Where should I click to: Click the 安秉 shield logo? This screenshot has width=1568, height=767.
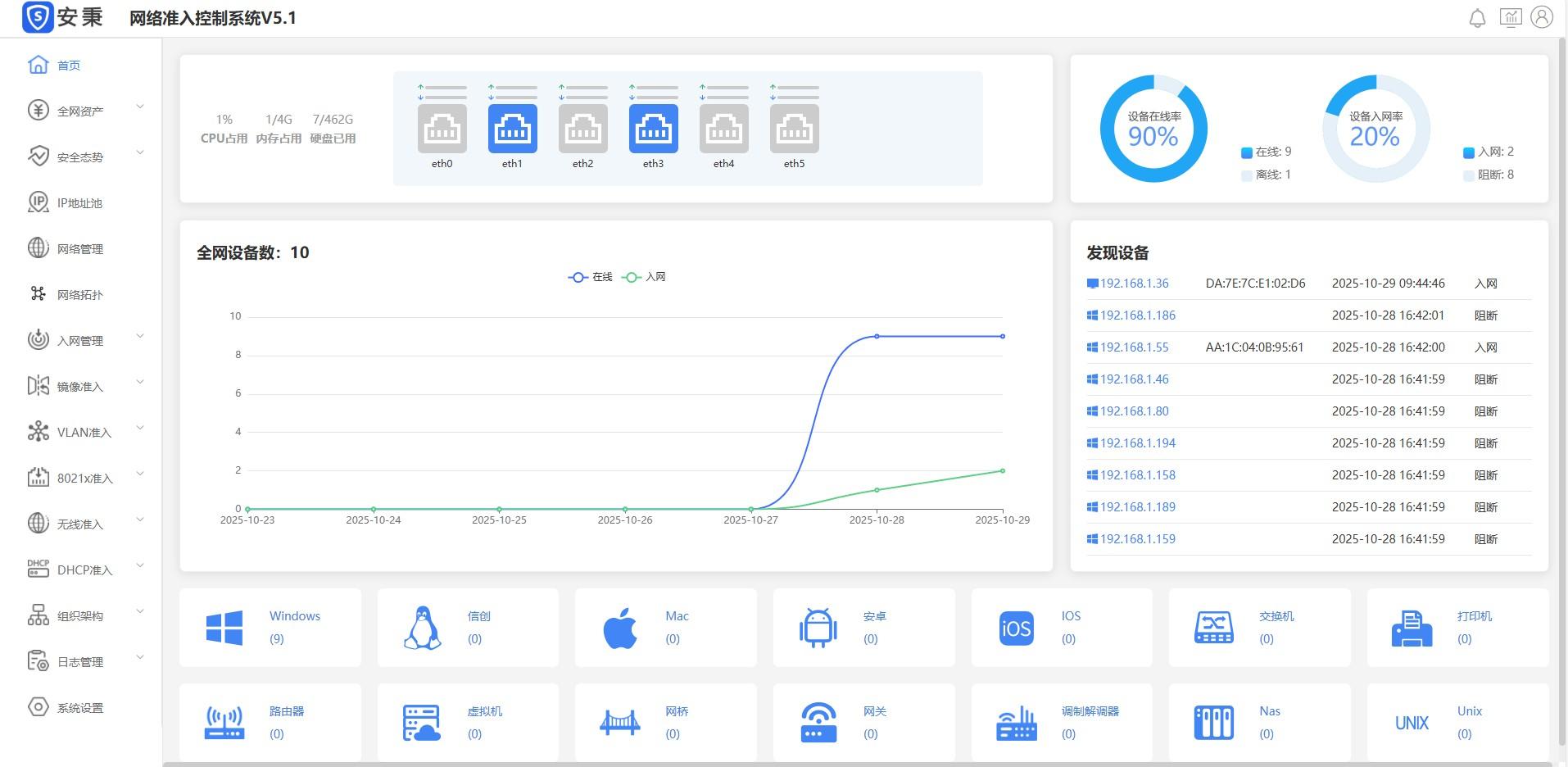[x=39, y=17]
